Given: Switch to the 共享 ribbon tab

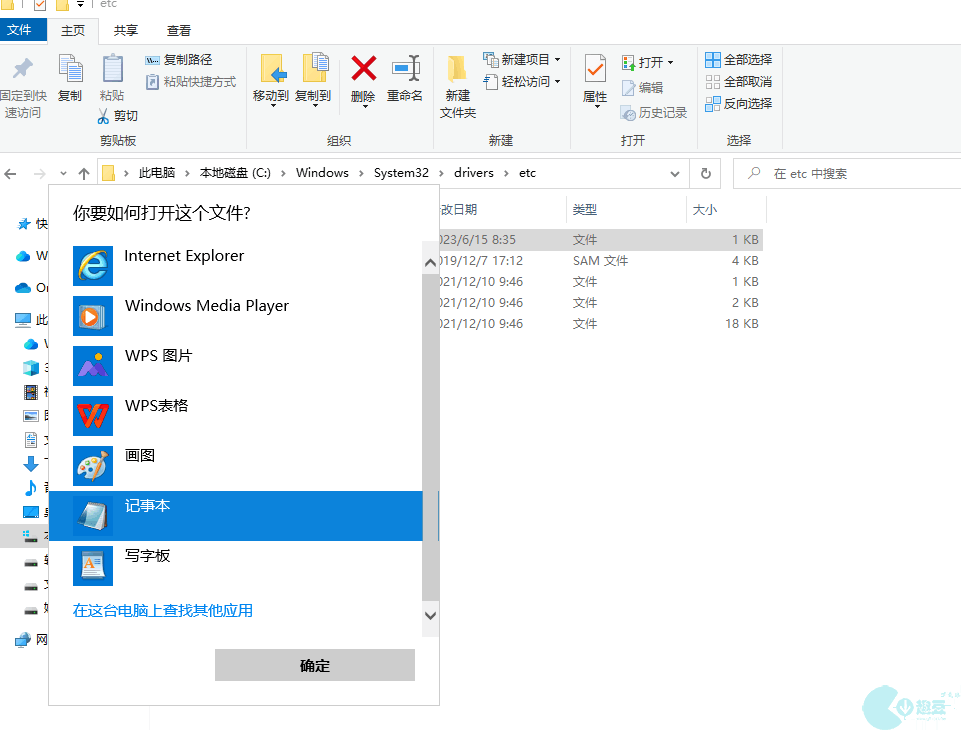Looking at the screenshot, I should click(126, 31).
